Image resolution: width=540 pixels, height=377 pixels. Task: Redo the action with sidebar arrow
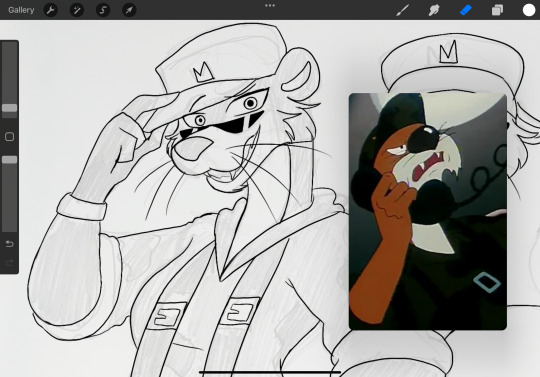pos(9,263)
